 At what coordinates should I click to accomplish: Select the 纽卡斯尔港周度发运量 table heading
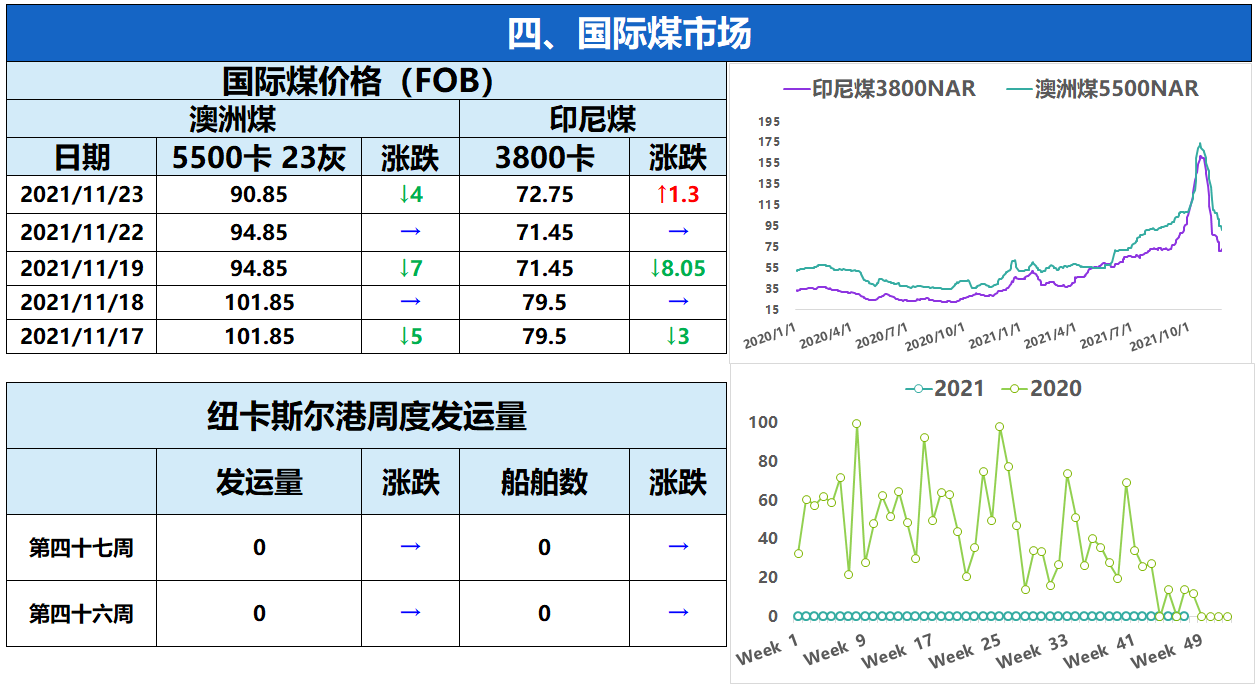(x=366, y=416)
